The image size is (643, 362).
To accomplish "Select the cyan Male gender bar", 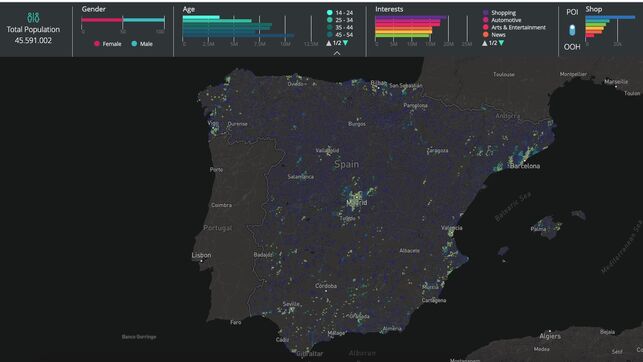I will pos(144,20).
